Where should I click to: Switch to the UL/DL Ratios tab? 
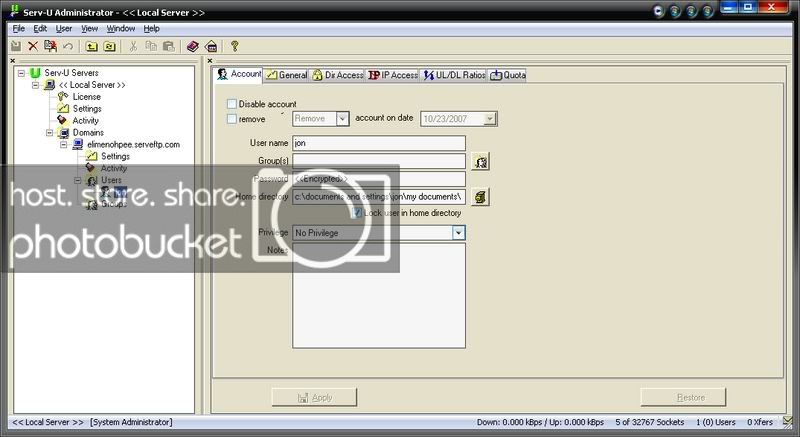tap(454, 75)
